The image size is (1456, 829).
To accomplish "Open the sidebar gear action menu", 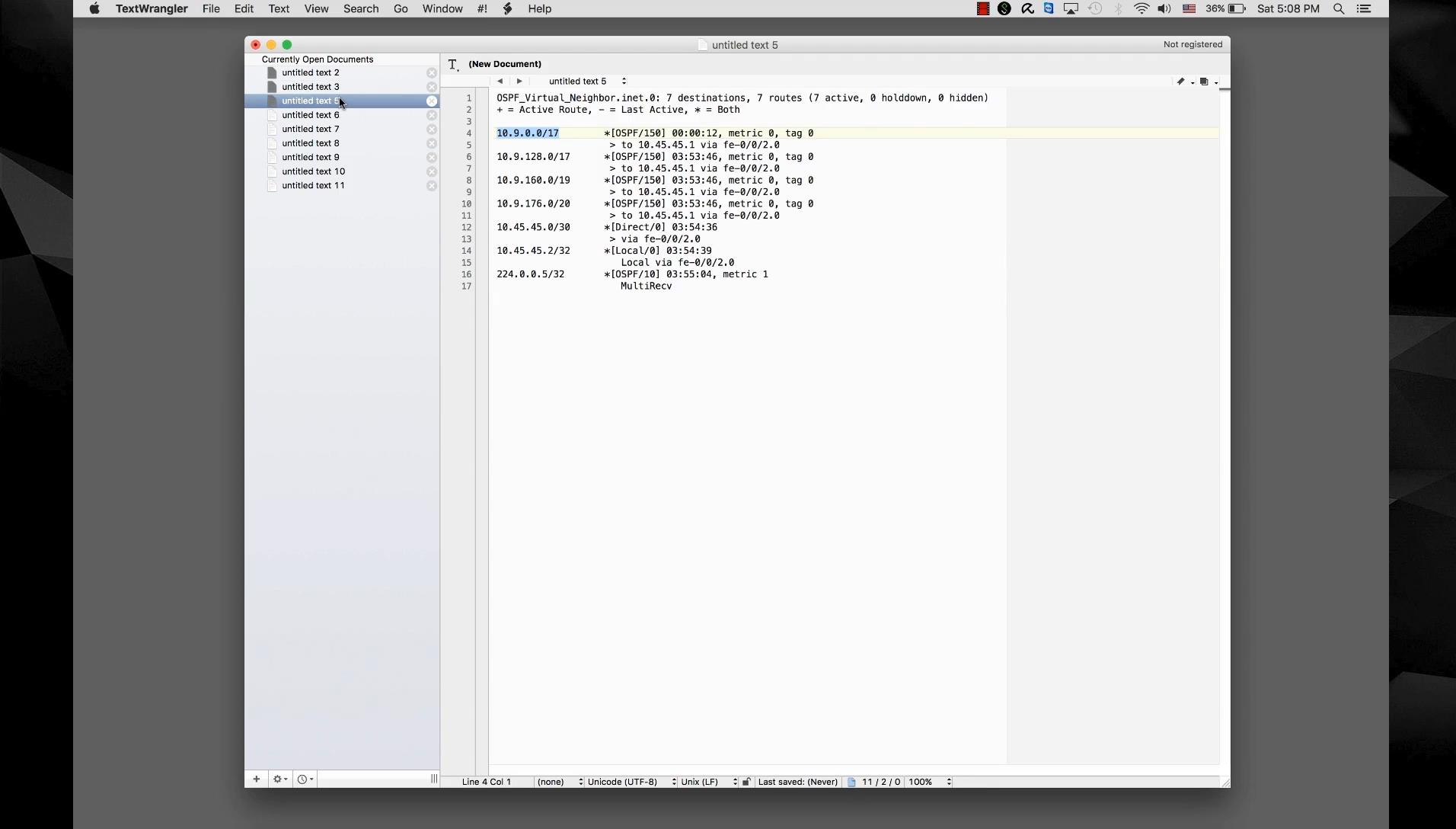I will [x=280, y=779].
